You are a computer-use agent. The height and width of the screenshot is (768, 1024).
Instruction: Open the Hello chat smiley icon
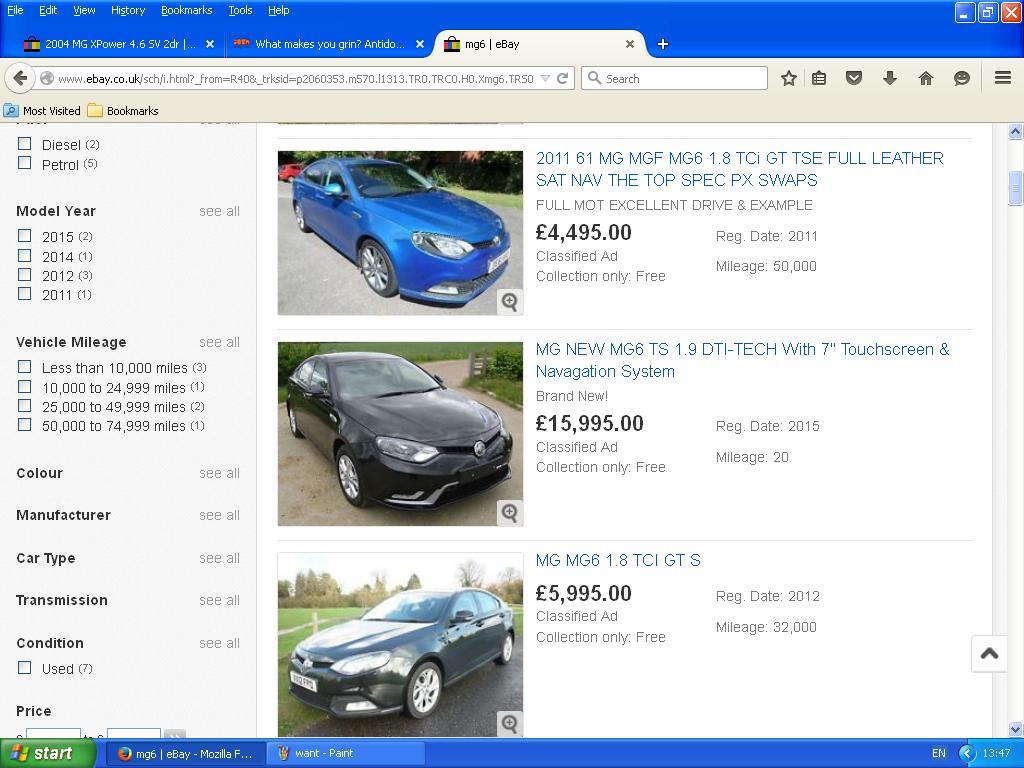pos(961,78)
